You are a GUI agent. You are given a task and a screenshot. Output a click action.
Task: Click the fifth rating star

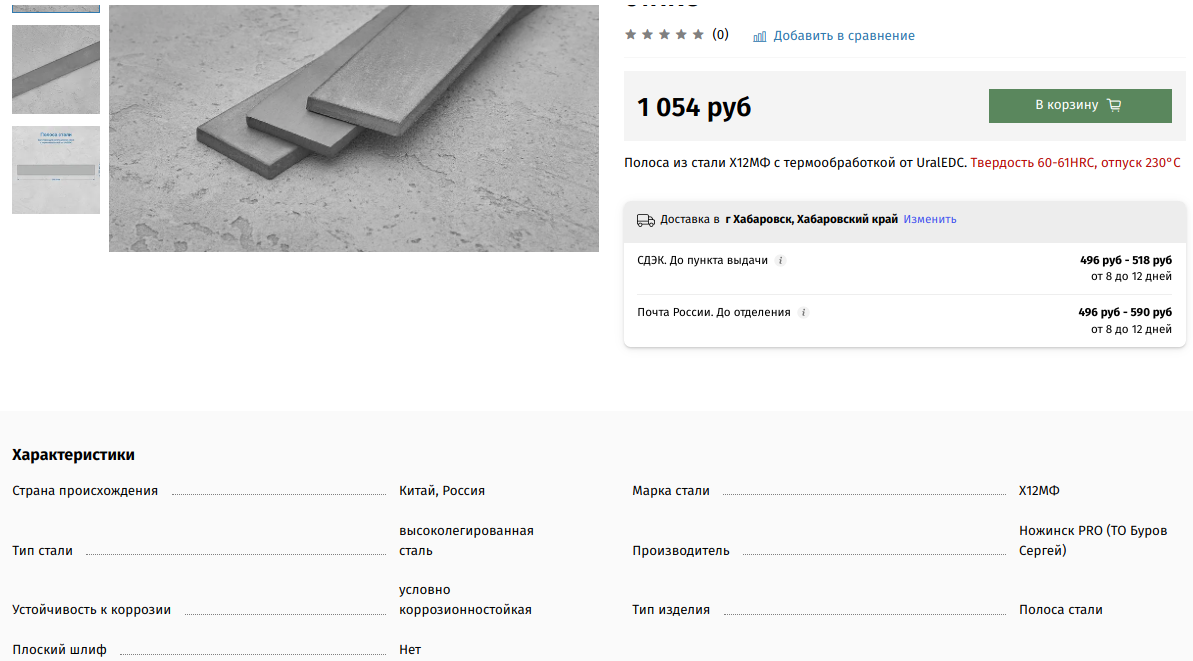pyautogui.click(x=700, y=34)
